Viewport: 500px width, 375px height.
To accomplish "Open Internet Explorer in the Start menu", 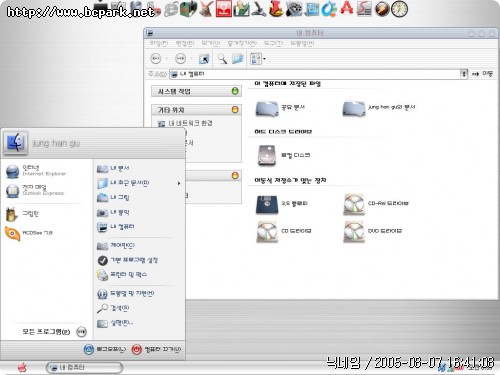I will coord(36,171).
